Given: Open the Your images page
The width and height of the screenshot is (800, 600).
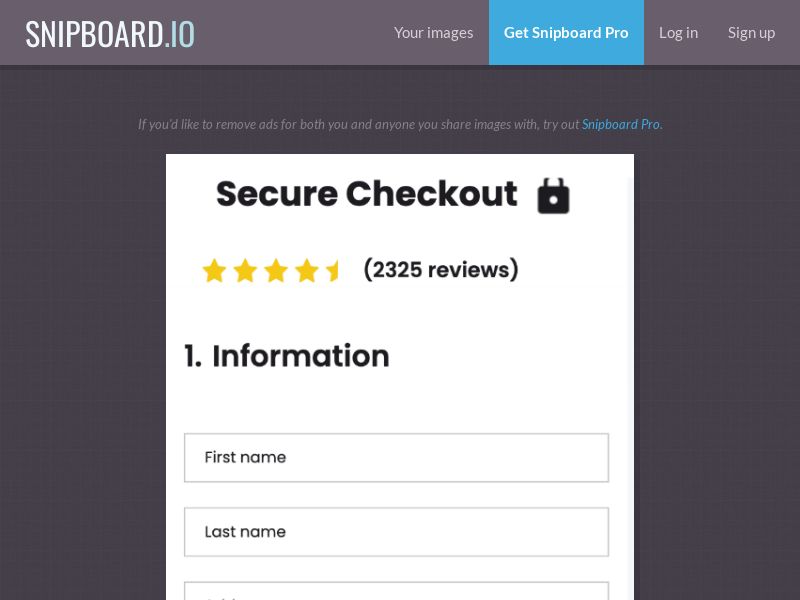Looking at the screenshot, I should point(434,33).
